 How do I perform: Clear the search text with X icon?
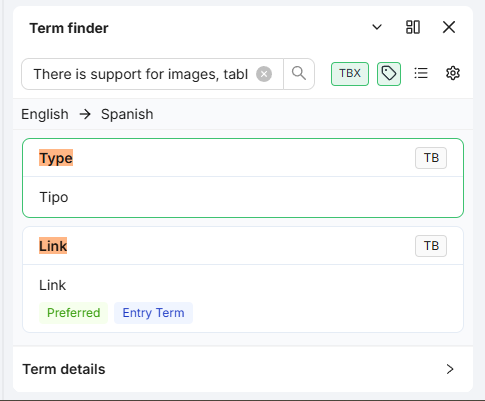[264, 74]
